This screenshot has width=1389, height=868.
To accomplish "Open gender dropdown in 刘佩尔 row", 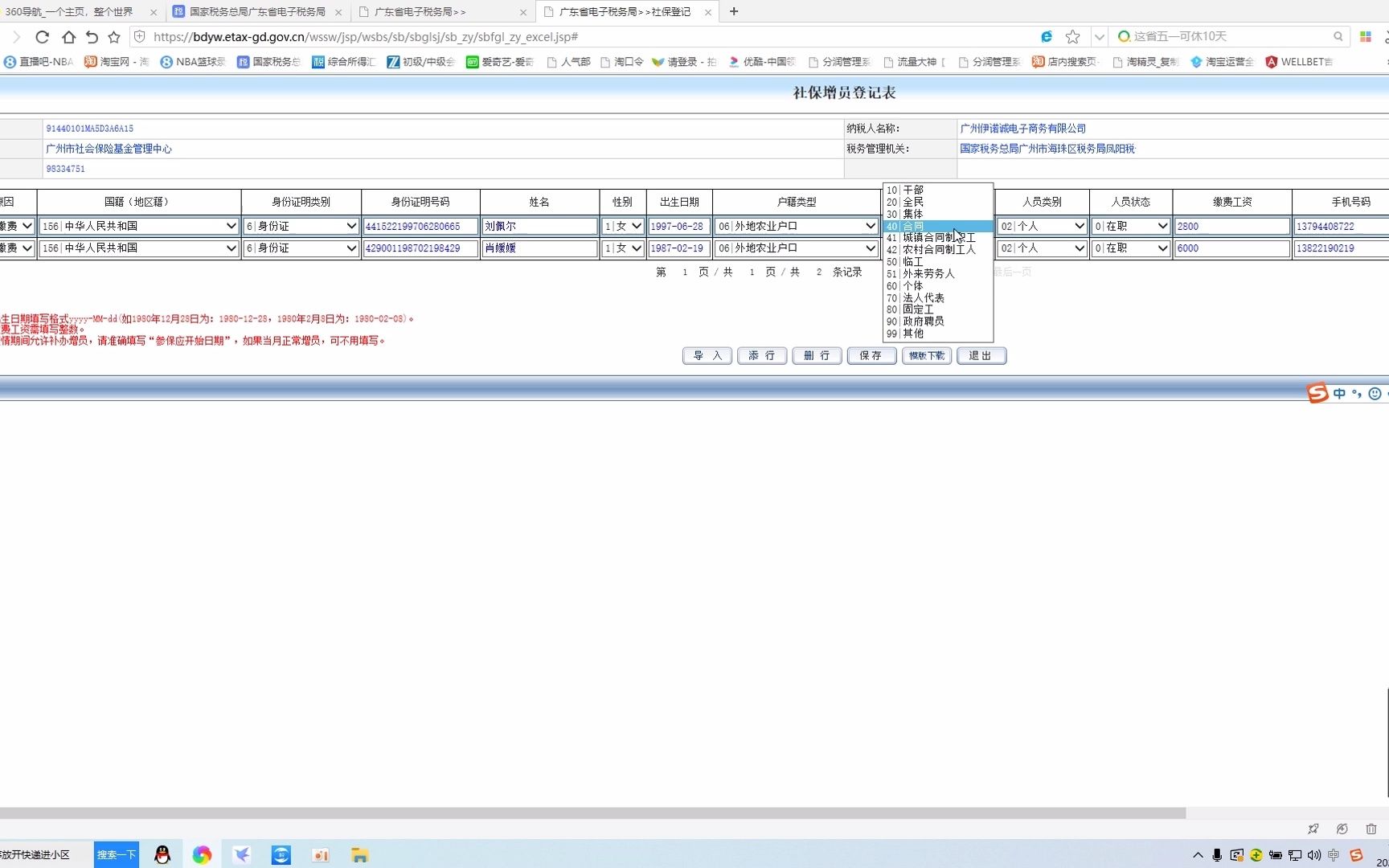I will [623, 227].
